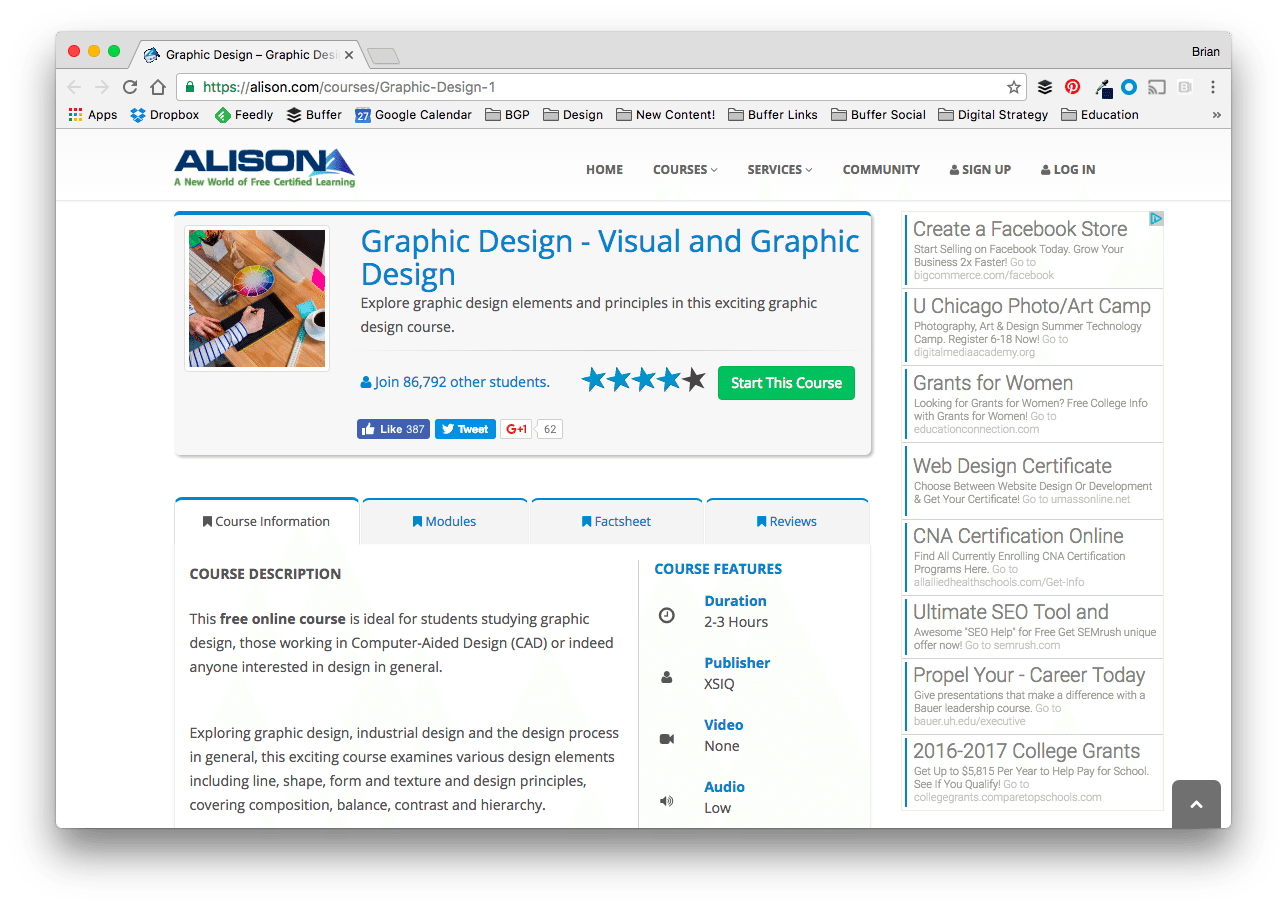1287x908 pixels.
Task: Open the COURSES dropdown menu
Action: 684,169
